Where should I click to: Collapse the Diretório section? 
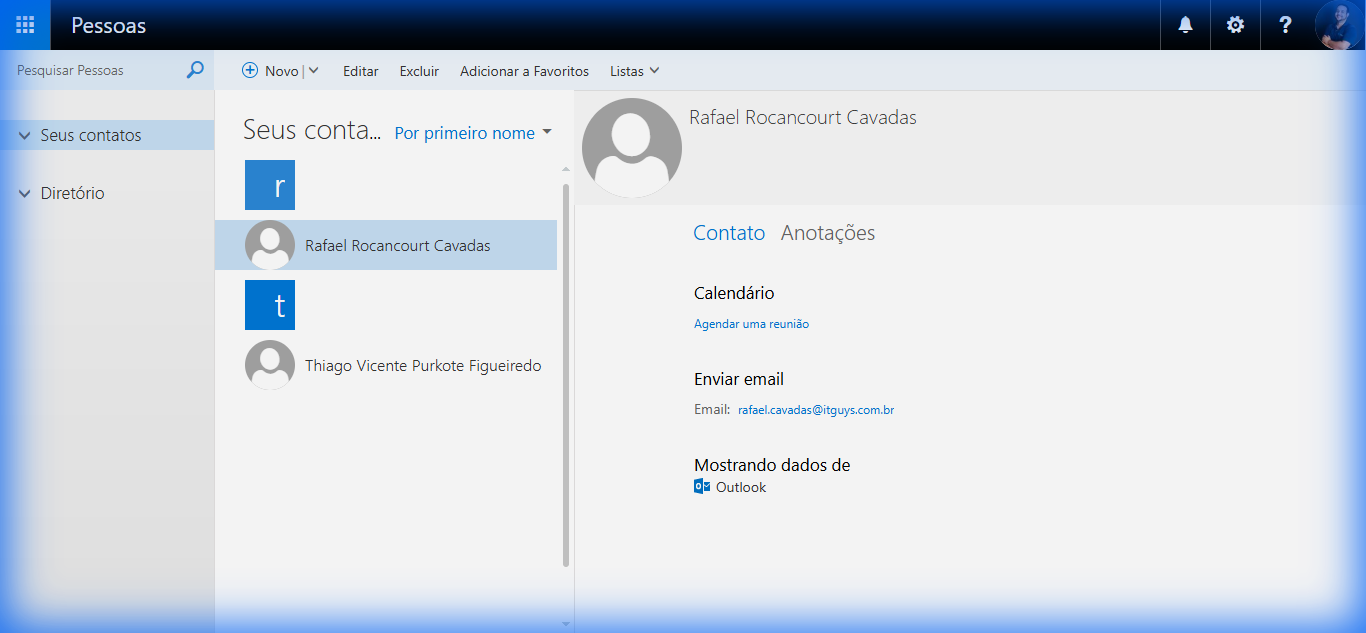point(22,193)
